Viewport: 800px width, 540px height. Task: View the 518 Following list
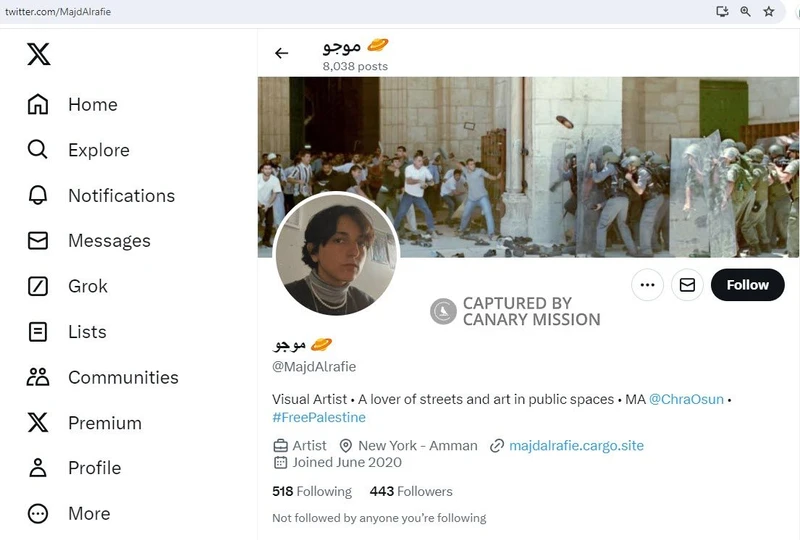point(312,492)
